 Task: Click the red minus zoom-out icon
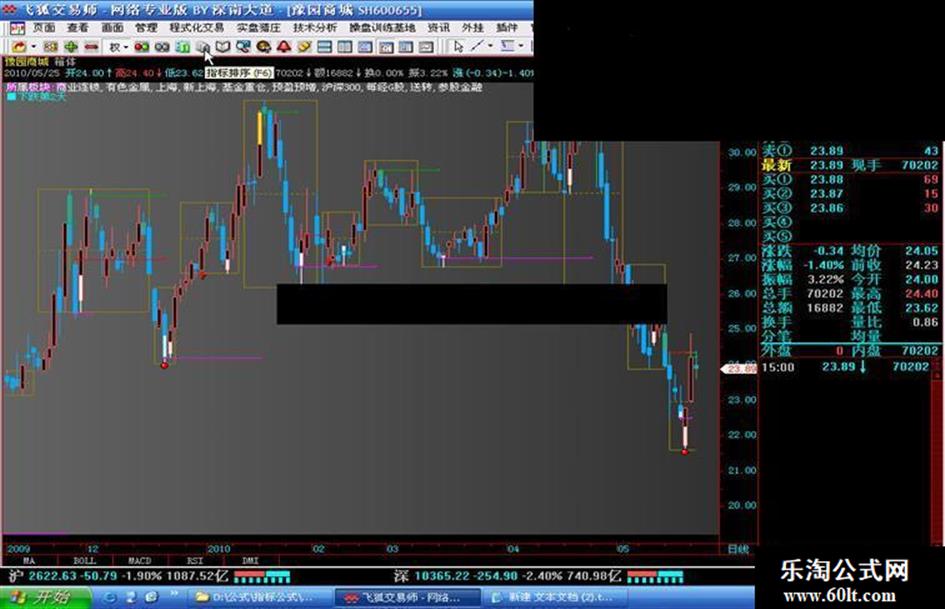tap(91, 47)
